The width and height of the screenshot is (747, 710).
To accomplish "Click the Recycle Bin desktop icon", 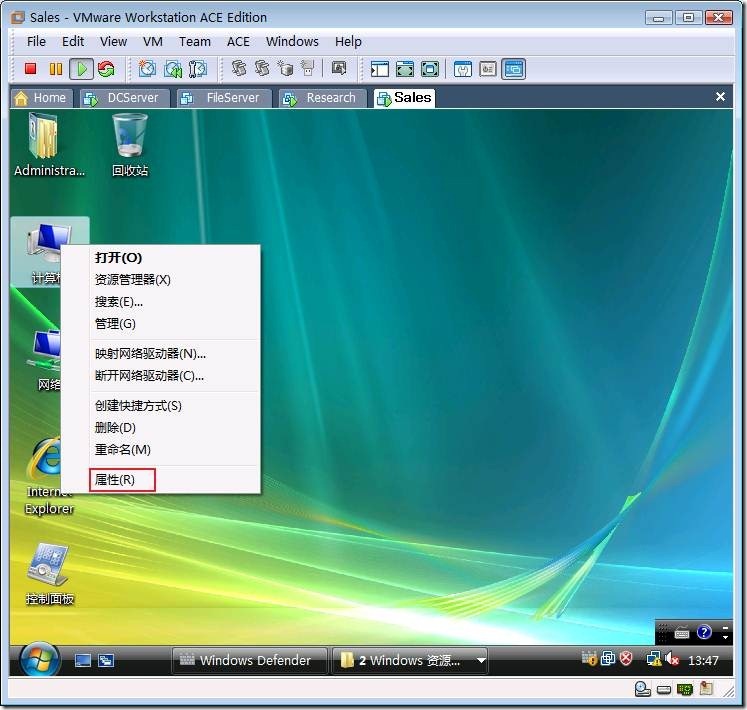I will click(x=130, y=144).
